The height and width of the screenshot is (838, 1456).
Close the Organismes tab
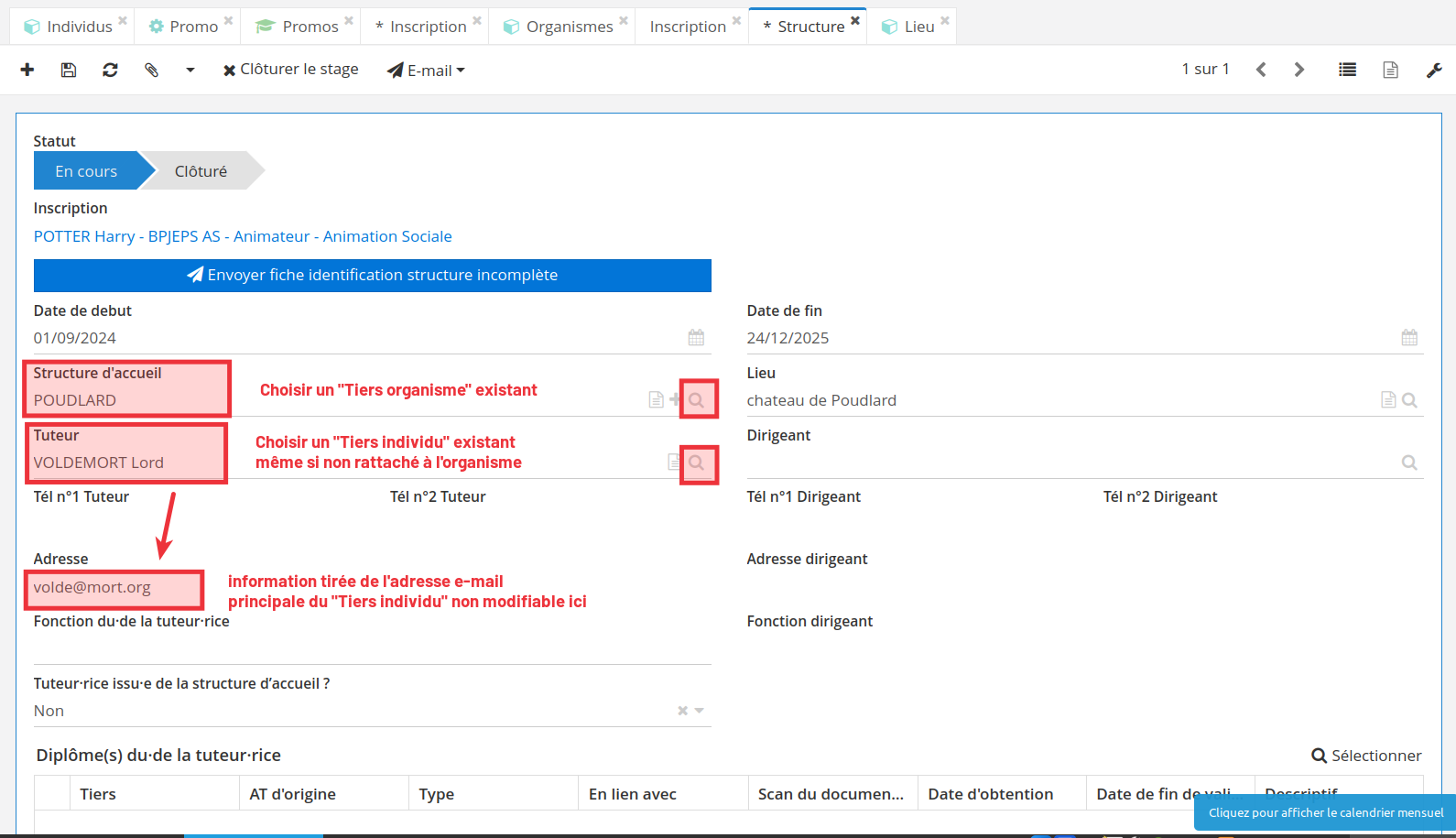624,20
